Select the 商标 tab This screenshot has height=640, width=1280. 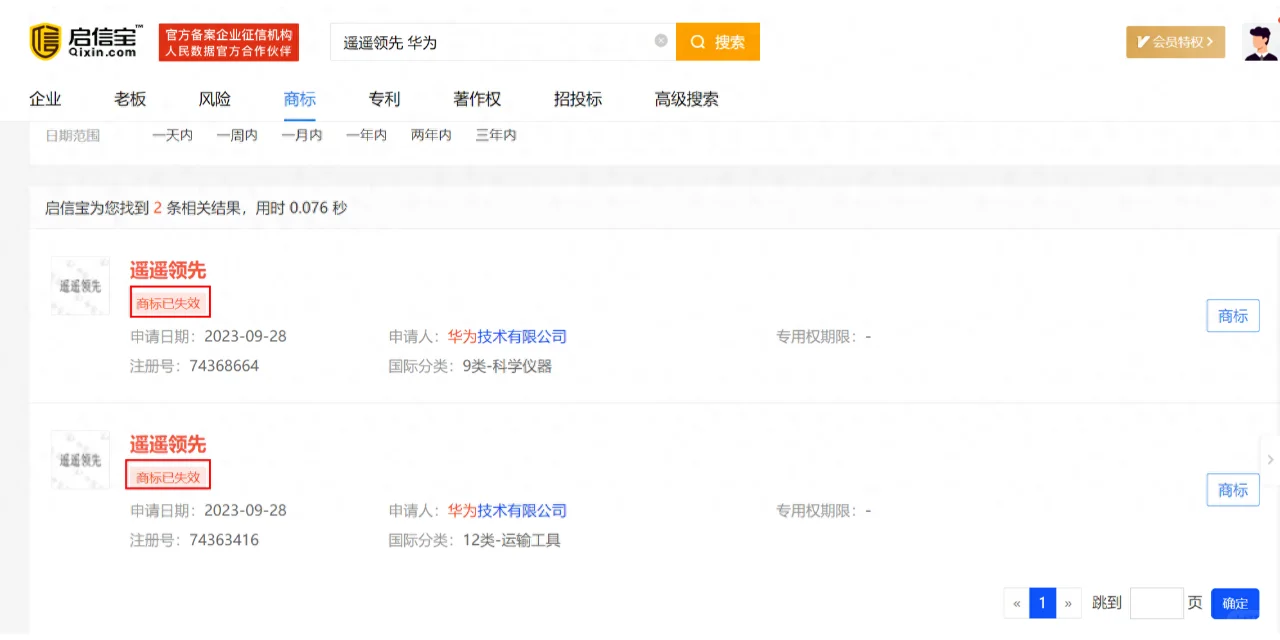(x=300, y=99)
